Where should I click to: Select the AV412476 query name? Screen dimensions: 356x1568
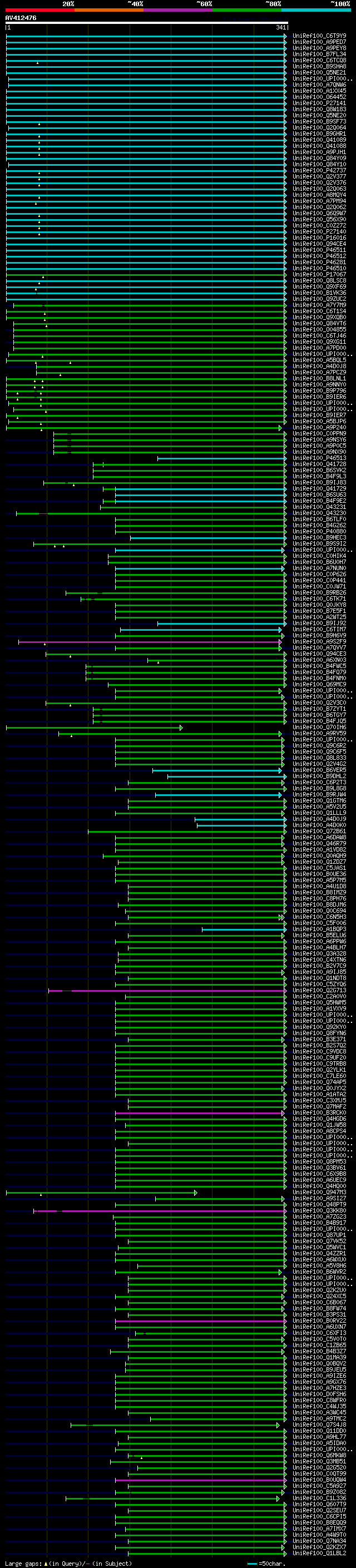(21, 18)
